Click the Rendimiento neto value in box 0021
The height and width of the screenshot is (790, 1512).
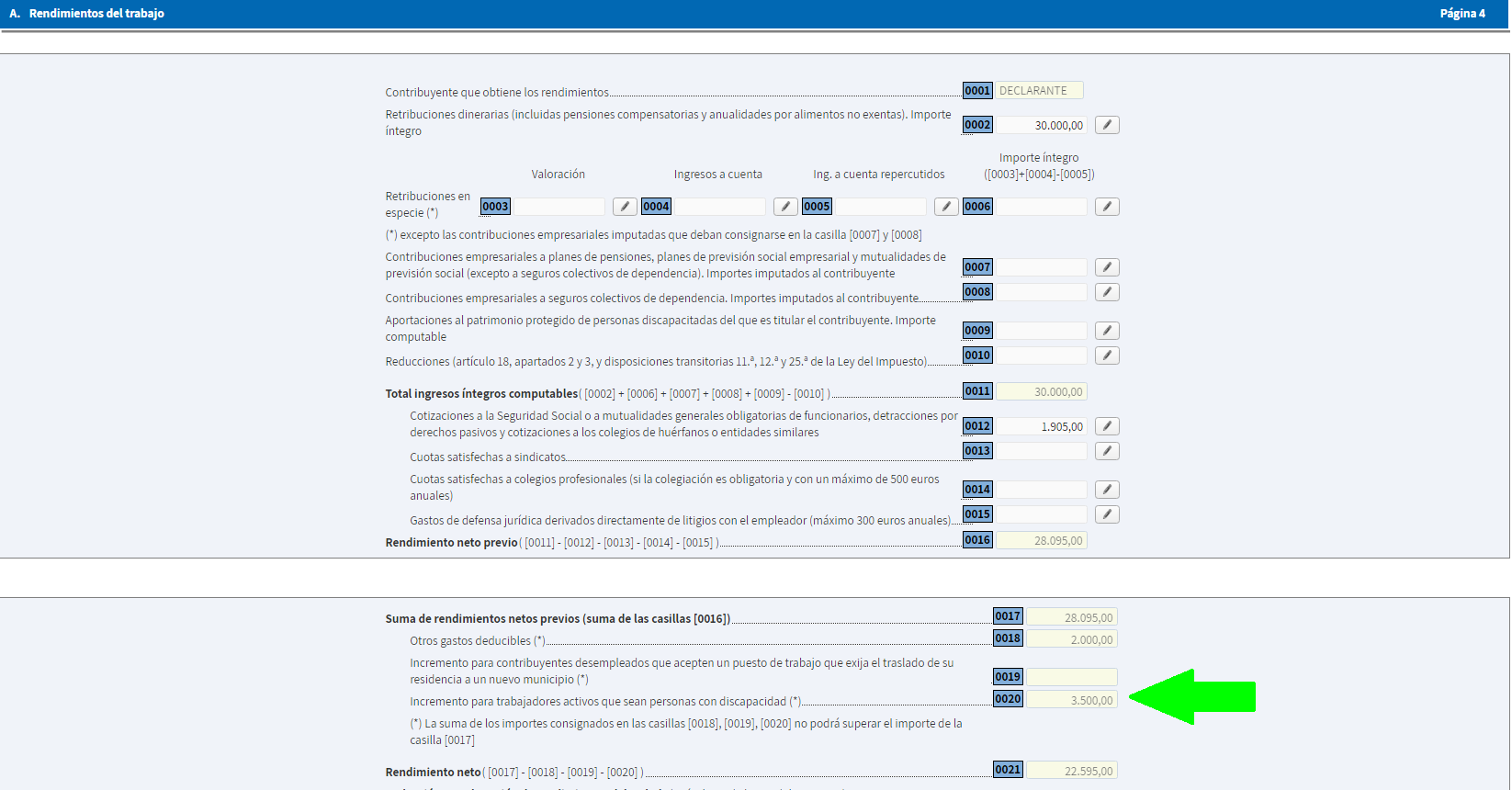1071,771
